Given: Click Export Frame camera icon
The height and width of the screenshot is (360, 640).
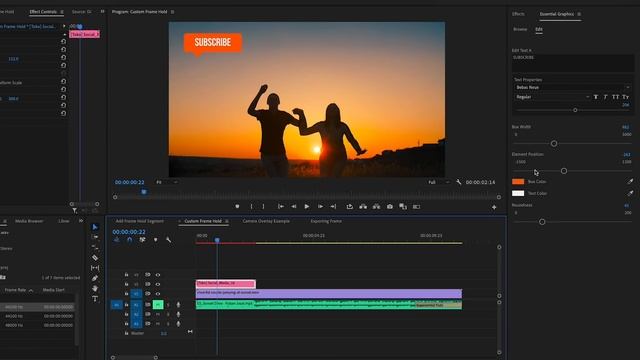Looking at the screenshot, I should point(390,207).
